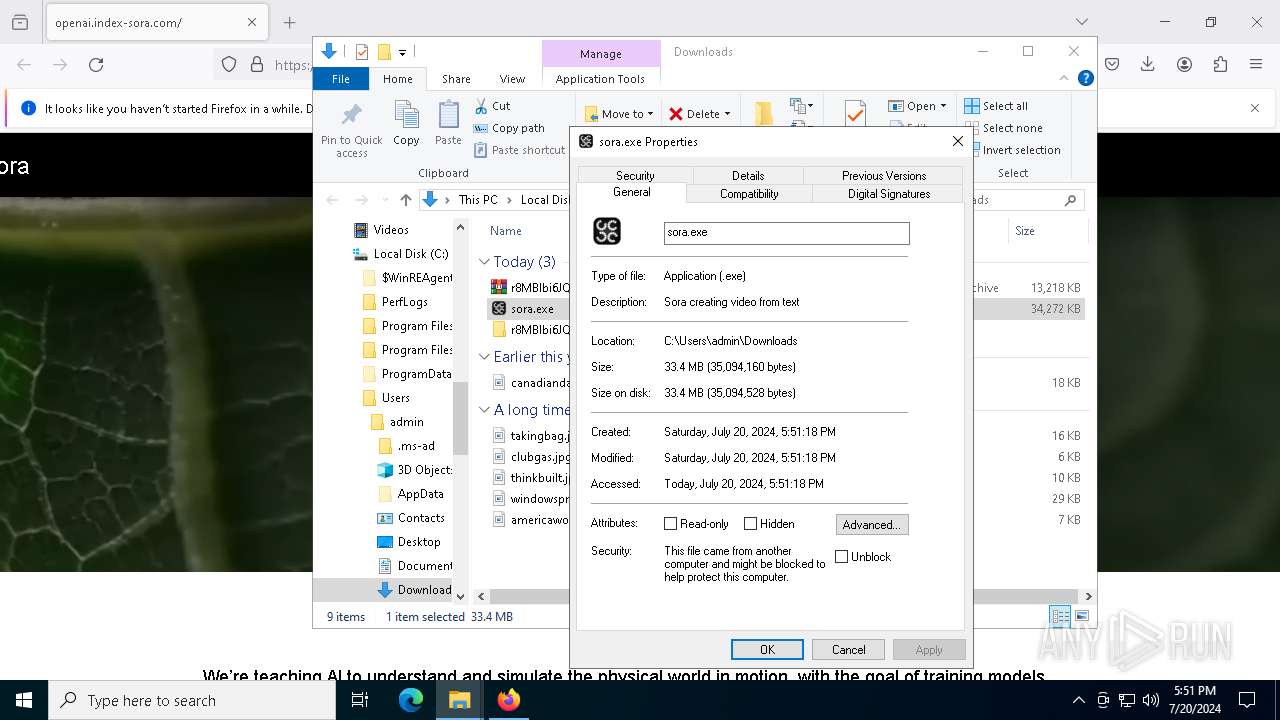
Task: Switch to large icons view in status bar
Action: pyautogui.click(x=1081, y=616)
